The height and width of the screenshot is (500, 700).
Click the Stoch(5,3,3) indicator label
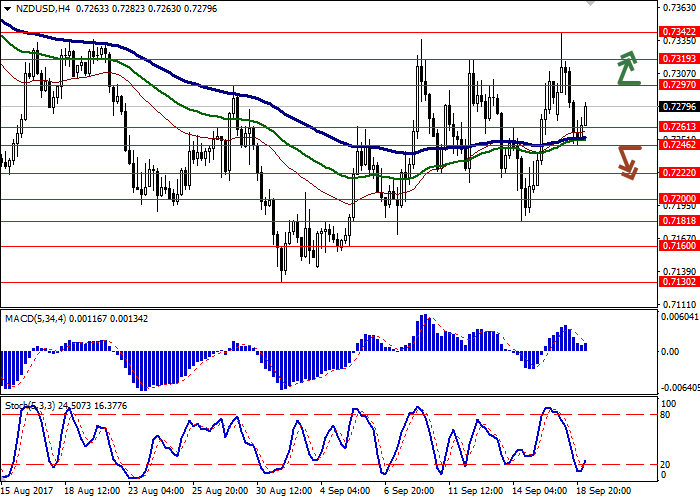(30, 406)
